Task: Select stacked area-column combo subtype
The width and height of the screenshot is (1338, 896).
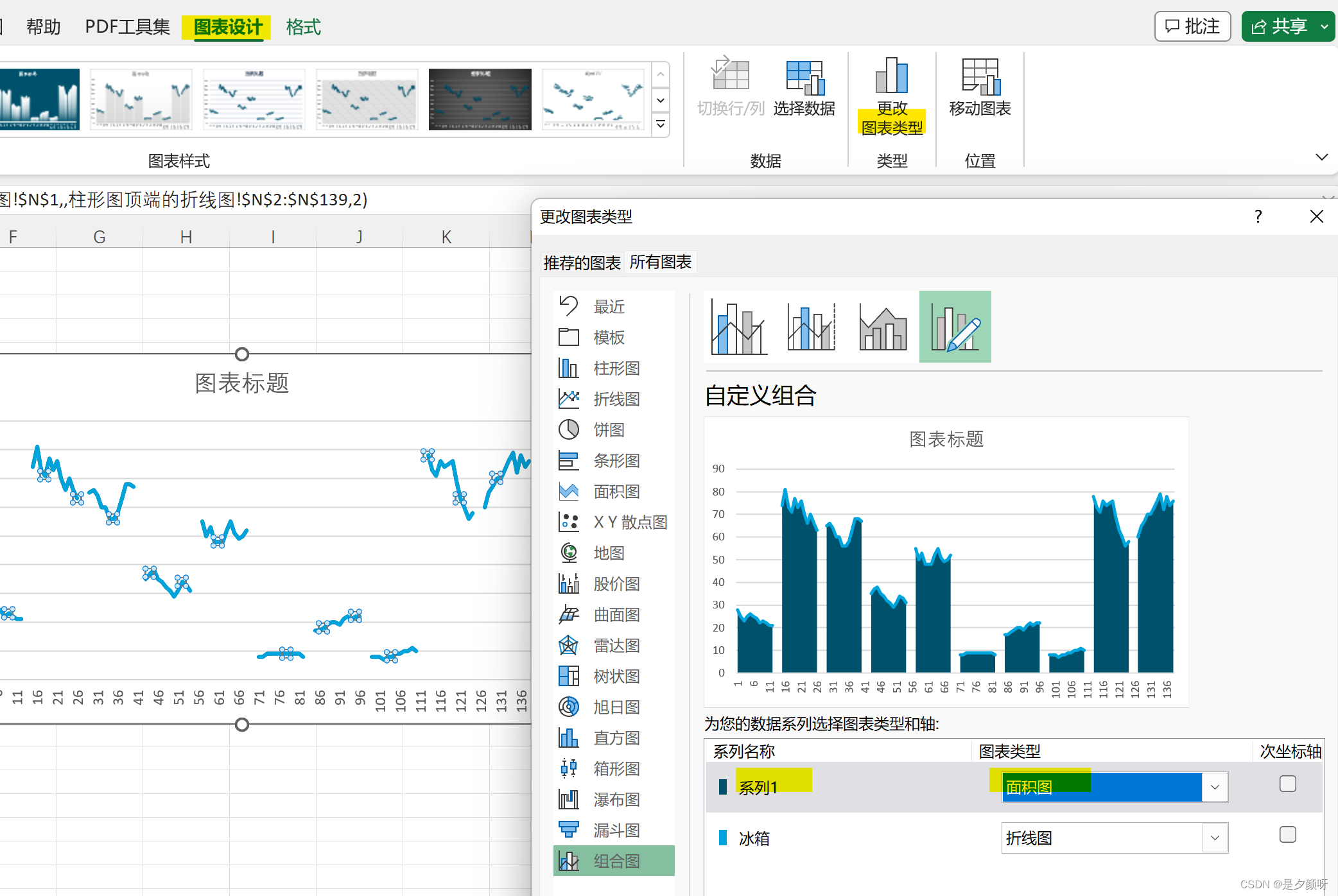Action: (x=883, y=327)
